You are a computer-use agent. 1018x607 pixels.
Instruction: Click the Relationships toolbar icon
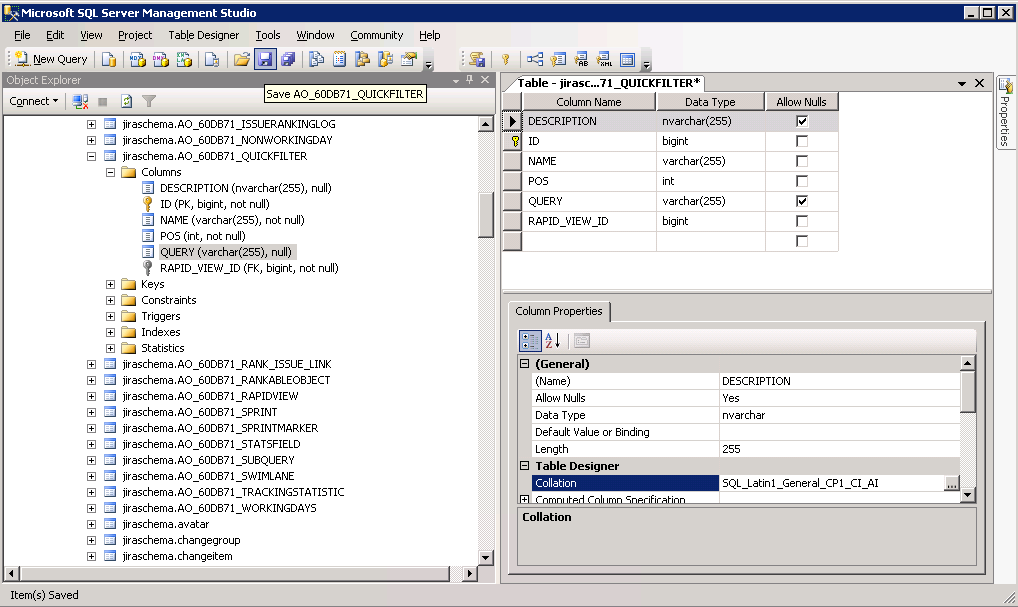coord(535,59)
